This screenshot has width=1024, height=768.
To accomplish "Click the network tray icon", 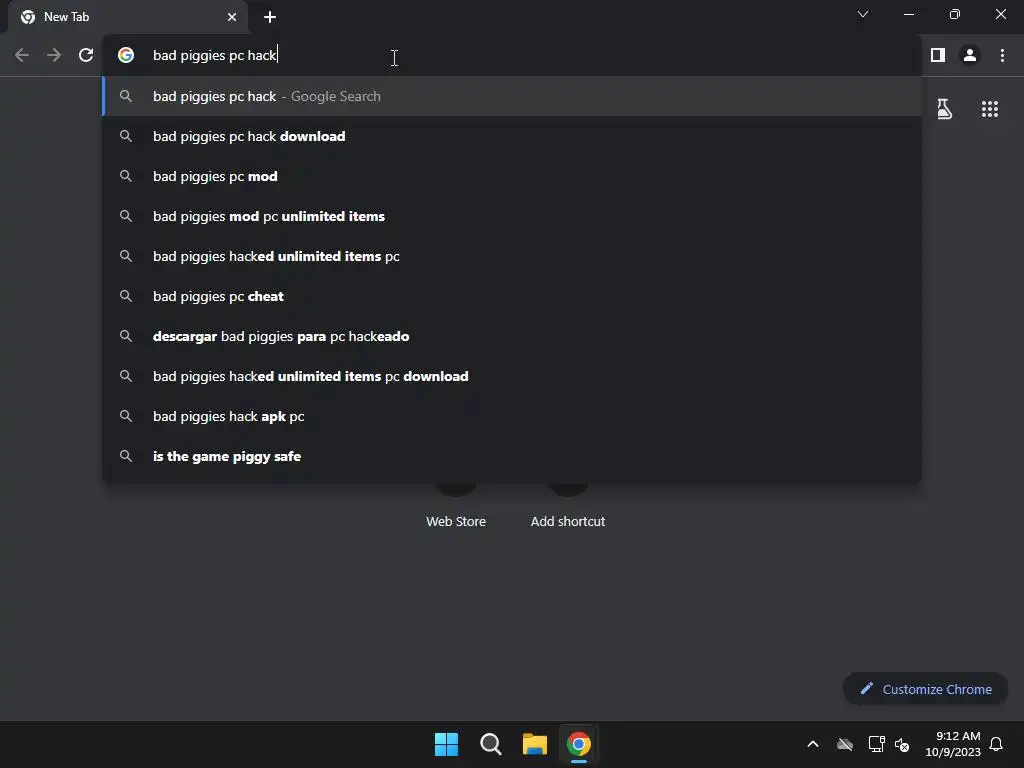I will 876,744.
